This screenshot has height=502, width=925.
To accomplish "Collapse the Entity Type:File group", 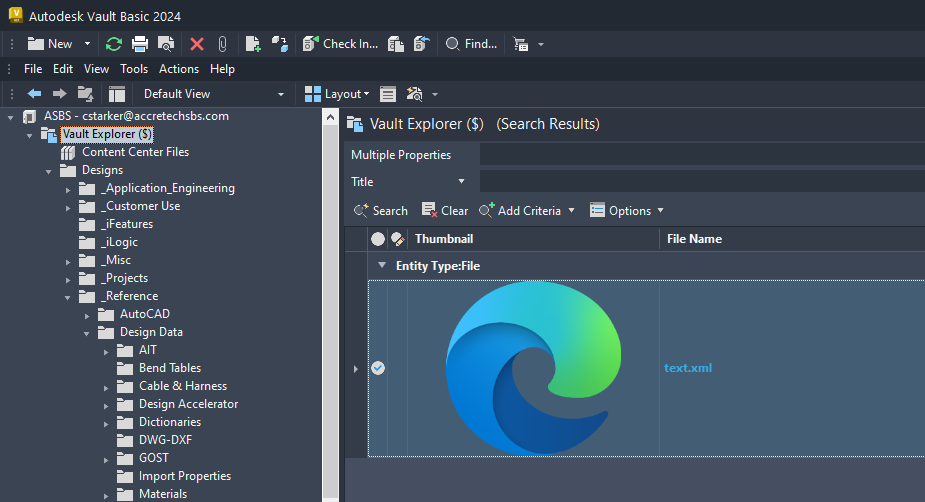I will click(382, 265).
